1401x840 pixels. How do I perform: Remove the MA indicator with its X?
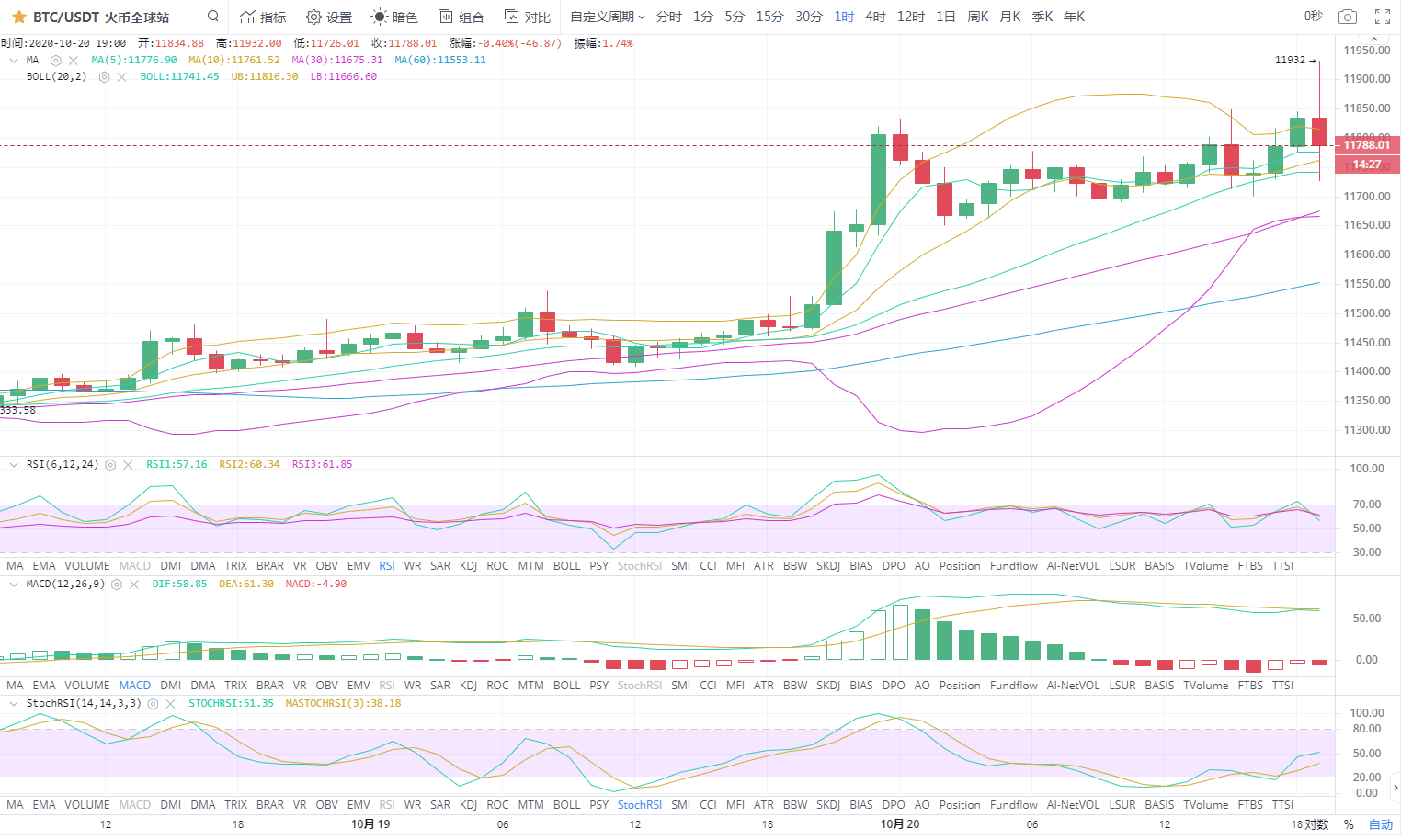click(x=74, y=60)
